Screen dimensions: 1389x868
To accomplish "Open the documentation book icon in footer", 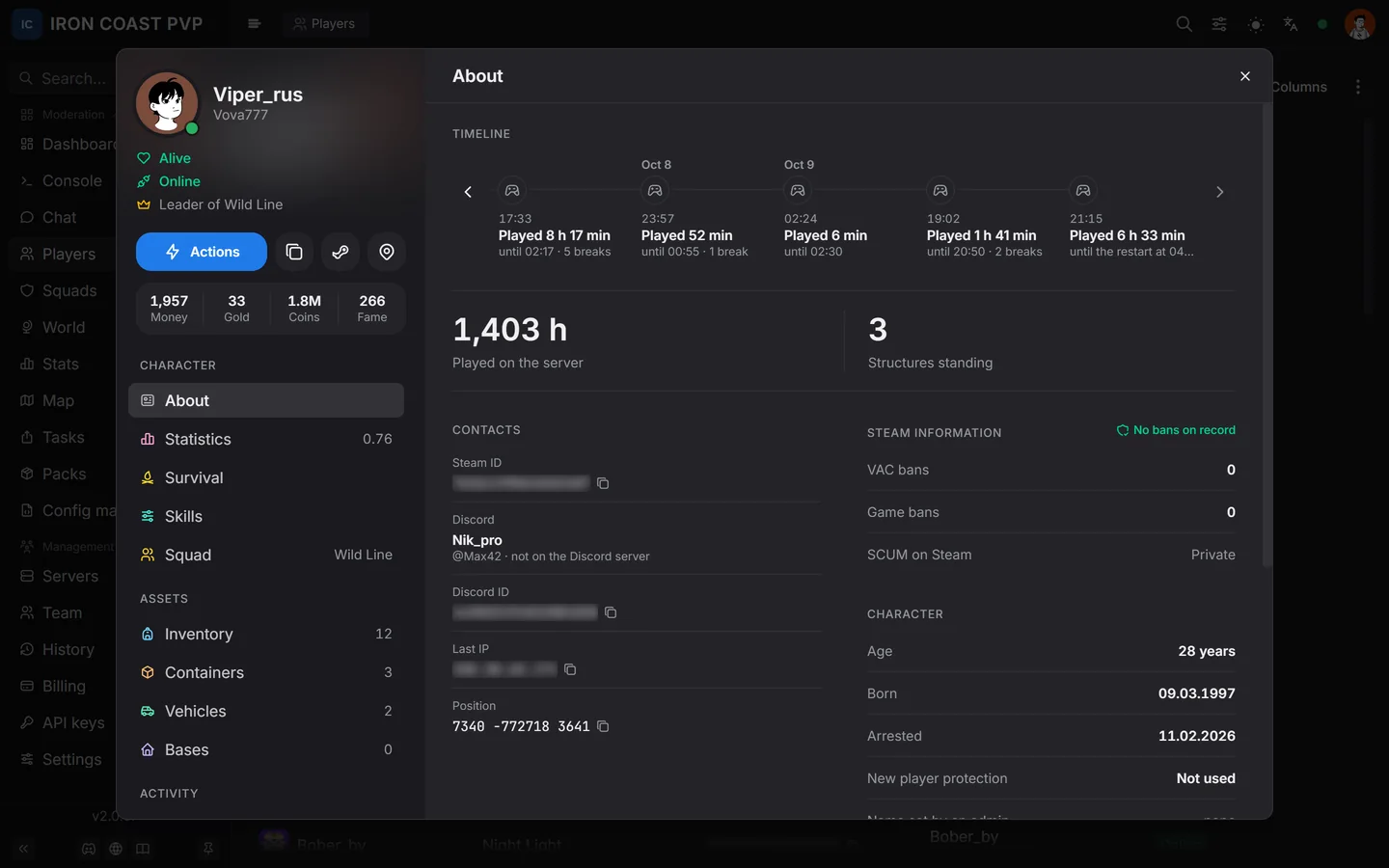I will click(x=143, y=849).
